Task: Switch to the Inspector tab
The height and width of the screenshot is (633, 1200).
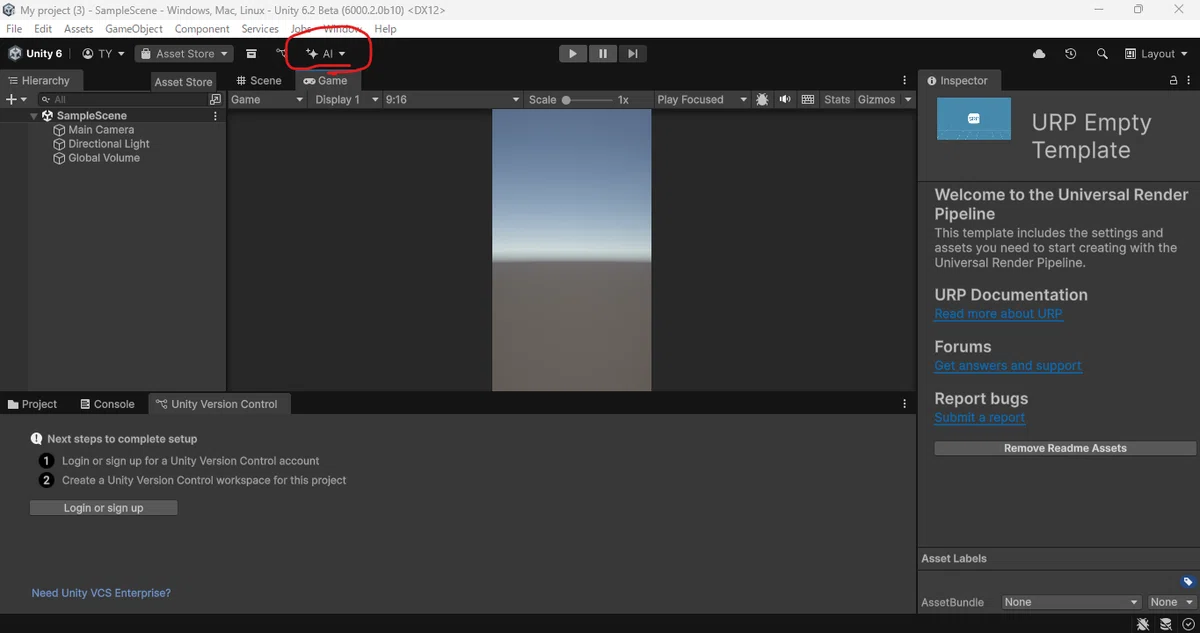Action: tap(957, 81)
